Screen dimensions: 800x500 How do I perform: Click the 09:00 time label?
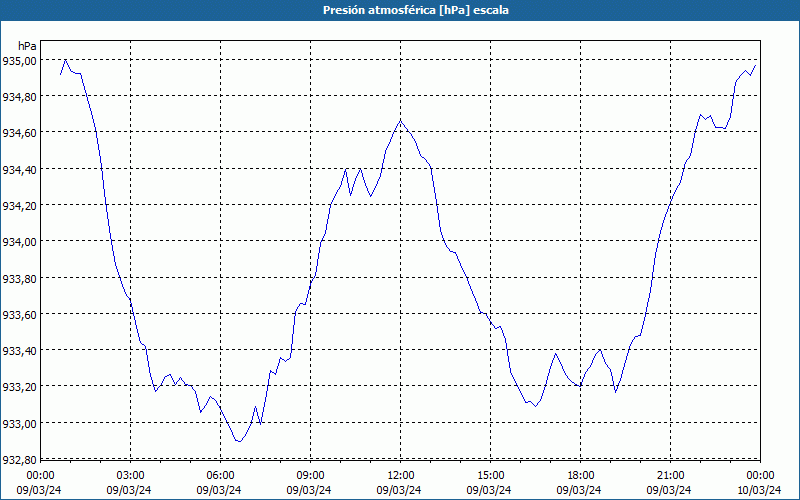point(311,476)
